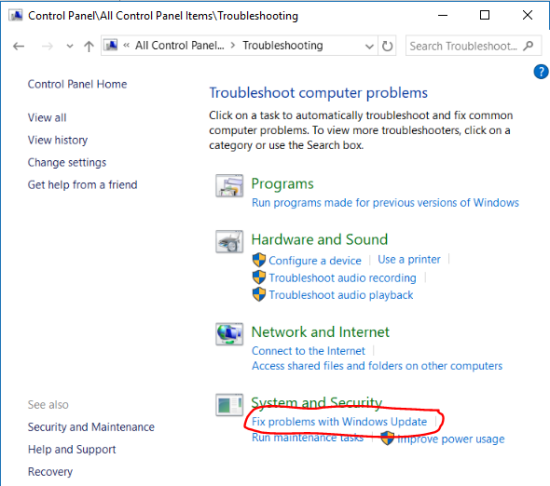Click Configure a device
Viewport: 550px width, 486px height.
point(315,261)
